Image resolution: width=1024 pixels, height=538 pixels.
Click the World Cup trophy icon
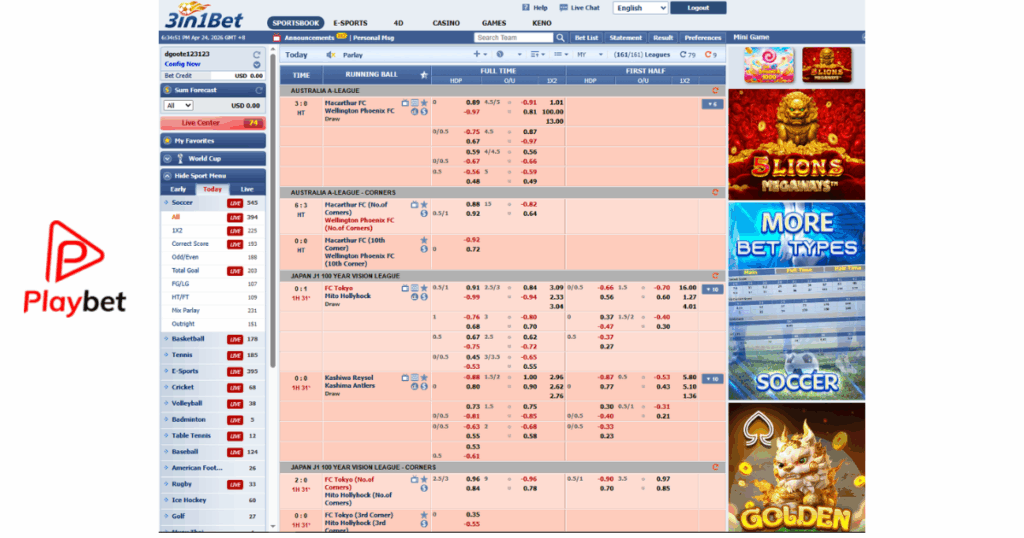tap(180, 159)
